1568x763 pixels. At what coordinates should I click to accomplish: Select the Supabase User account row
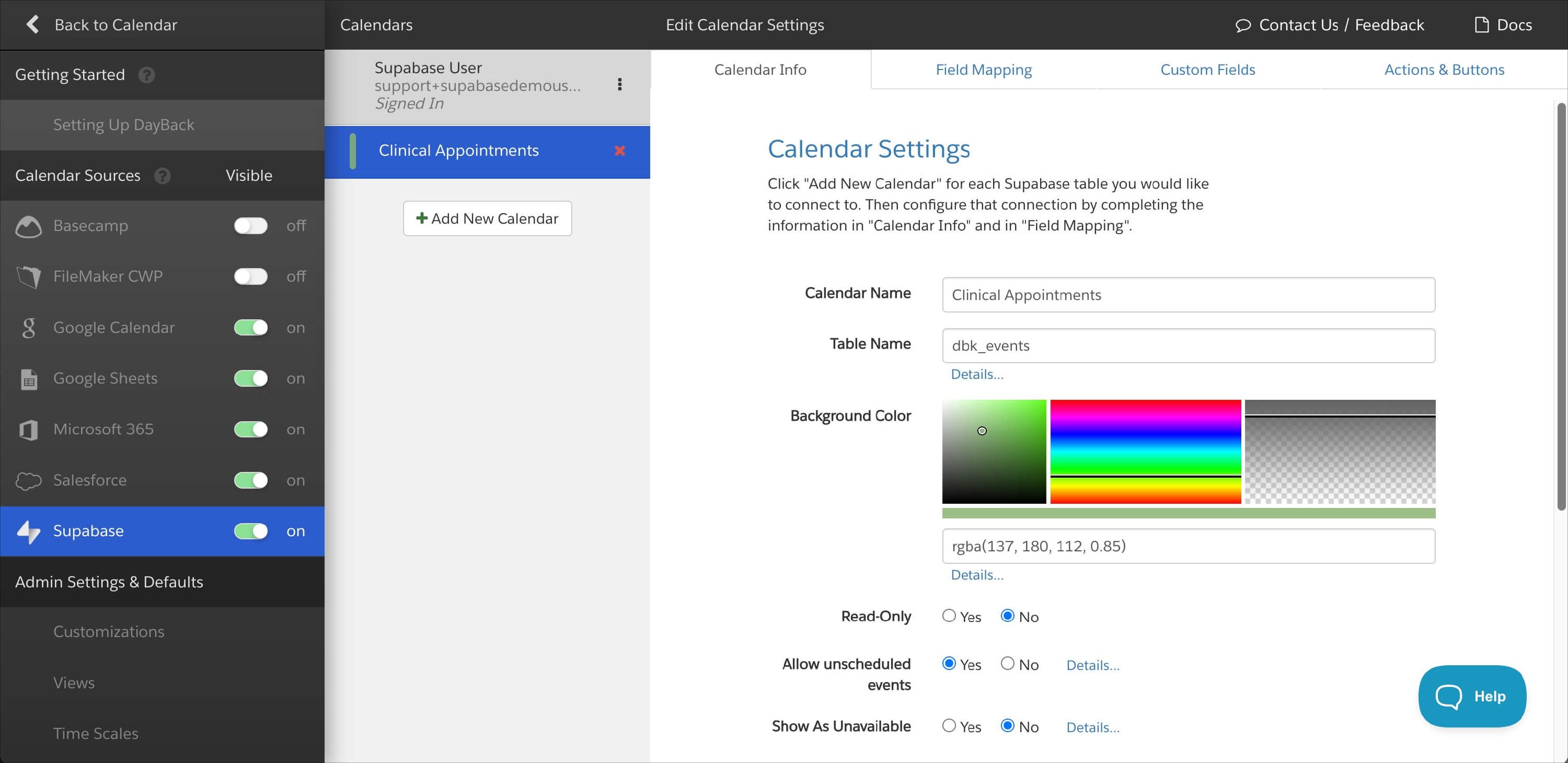pos(487,86)
